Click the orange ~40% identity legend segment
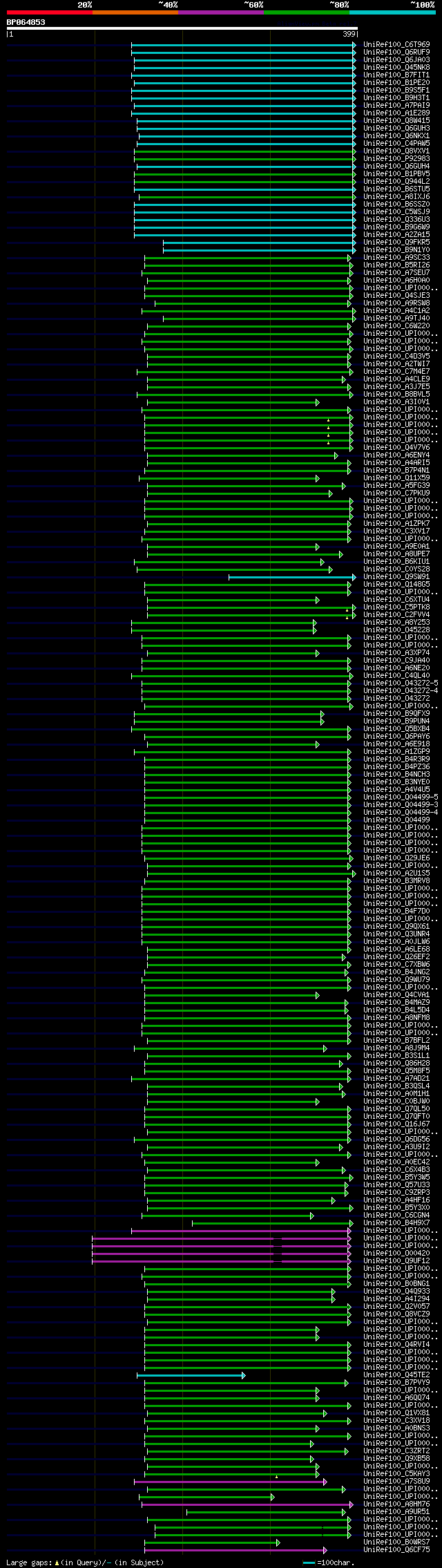Viewport: 442px width, 1568px height. pos(135,12)
